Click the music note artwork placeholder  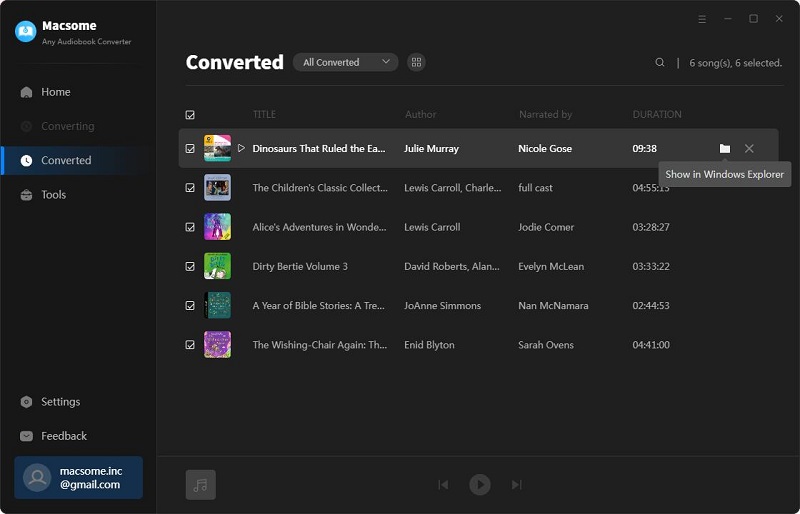coord(201,484)
